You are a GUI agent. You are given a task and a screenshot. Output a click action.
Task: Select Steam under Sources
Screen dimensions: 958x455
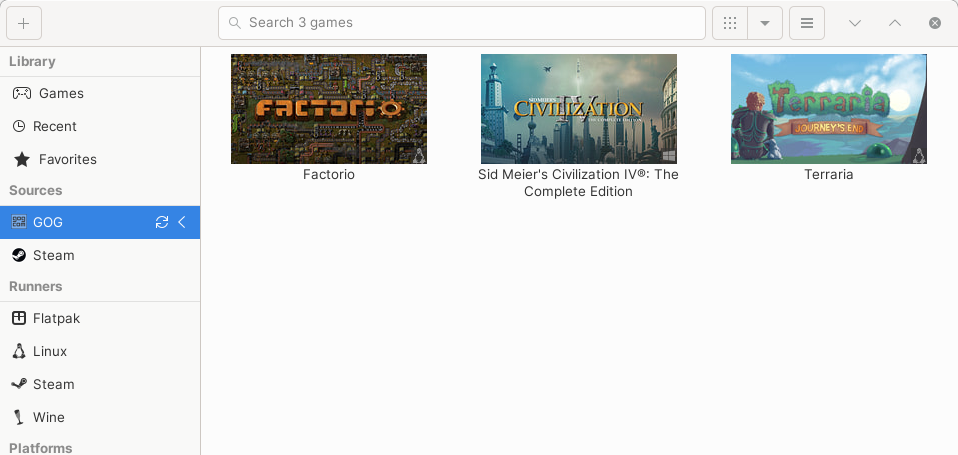(100, 255)
